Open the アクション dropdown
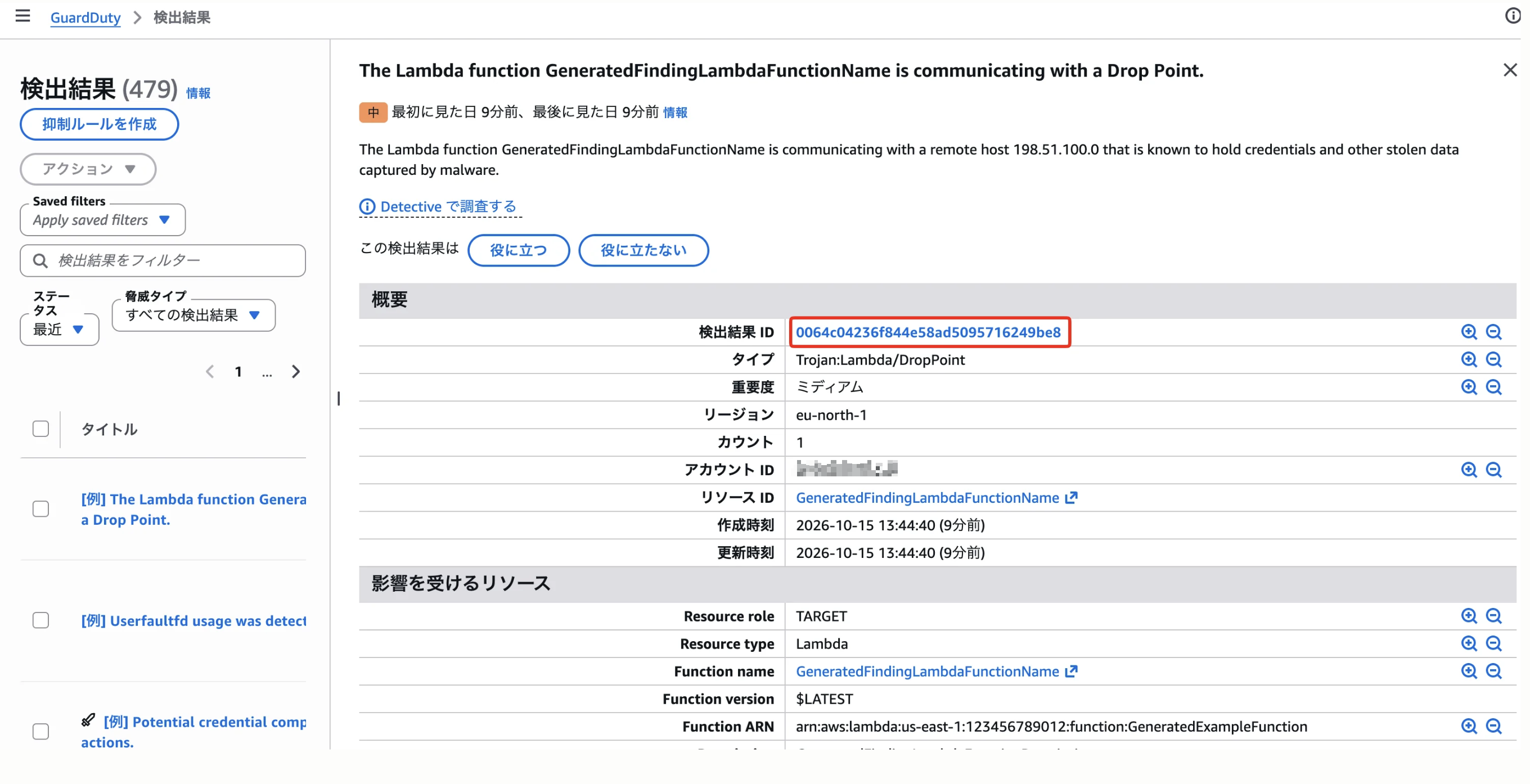The height and width of the screenshot is (784, 1530). click(x=88, y=169)
